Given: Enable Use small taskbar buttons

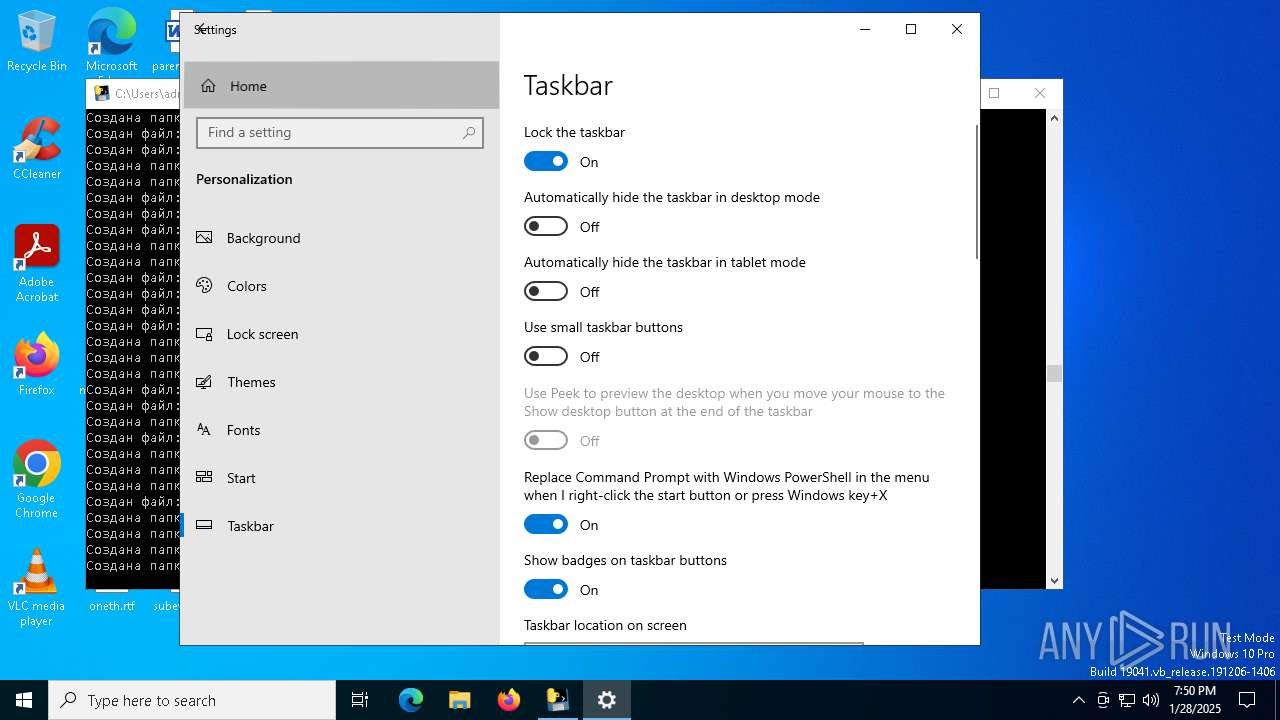Looking at the screenshot, I should [546, 356].
